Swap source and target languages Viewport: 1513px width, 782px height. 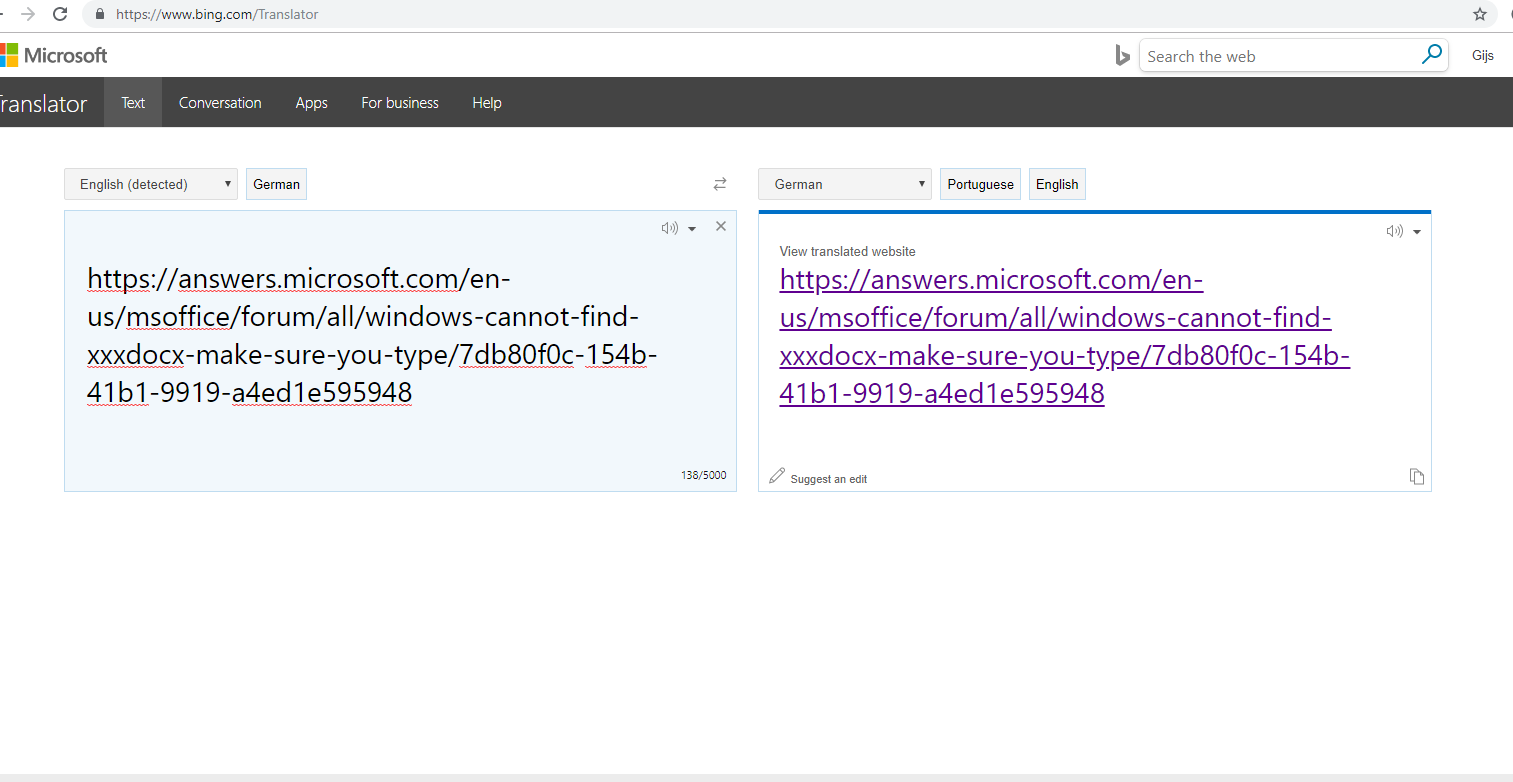coord(720,184)
